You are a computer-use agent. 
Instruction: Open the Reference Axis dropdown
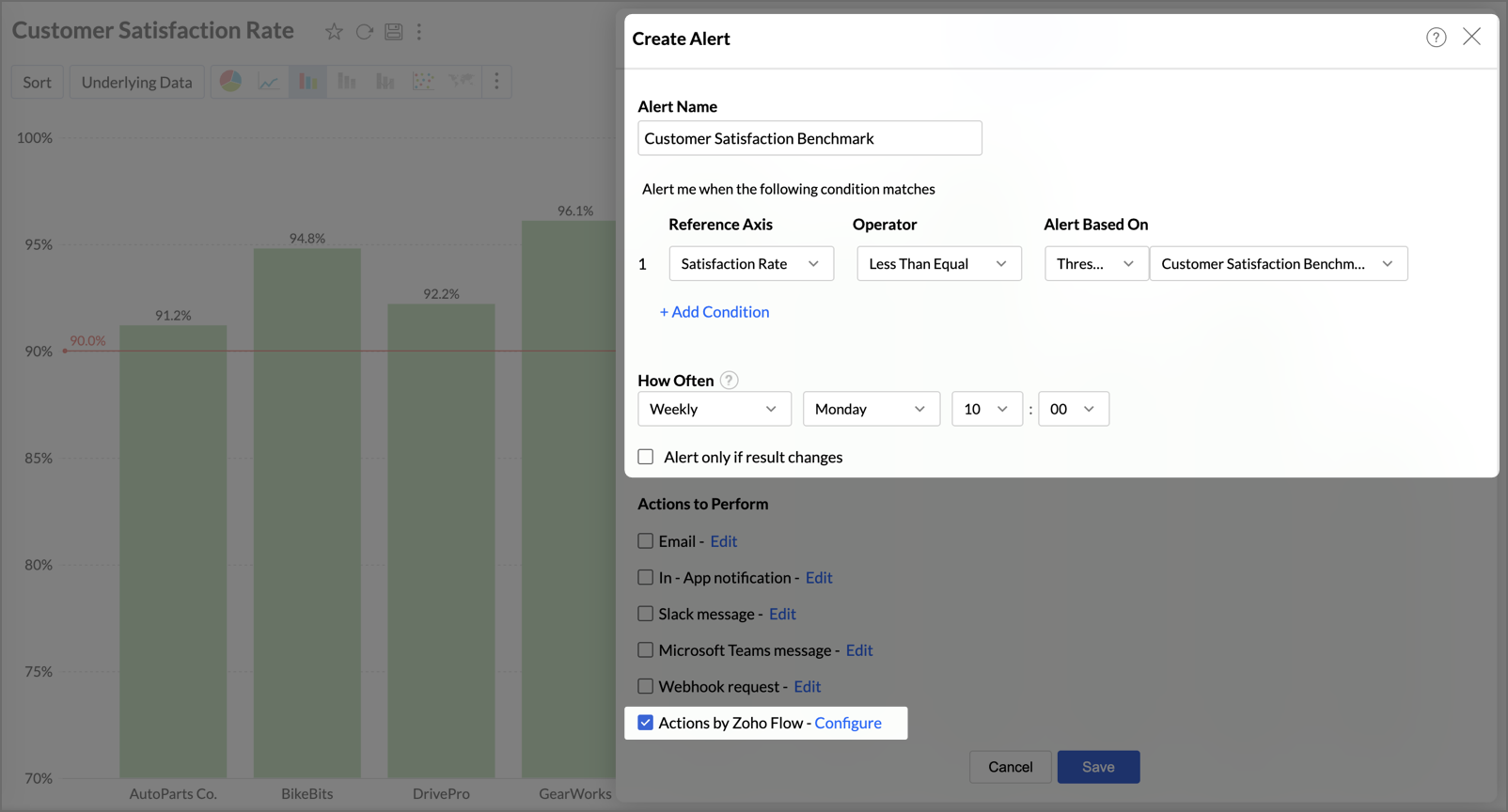[750, 264]
